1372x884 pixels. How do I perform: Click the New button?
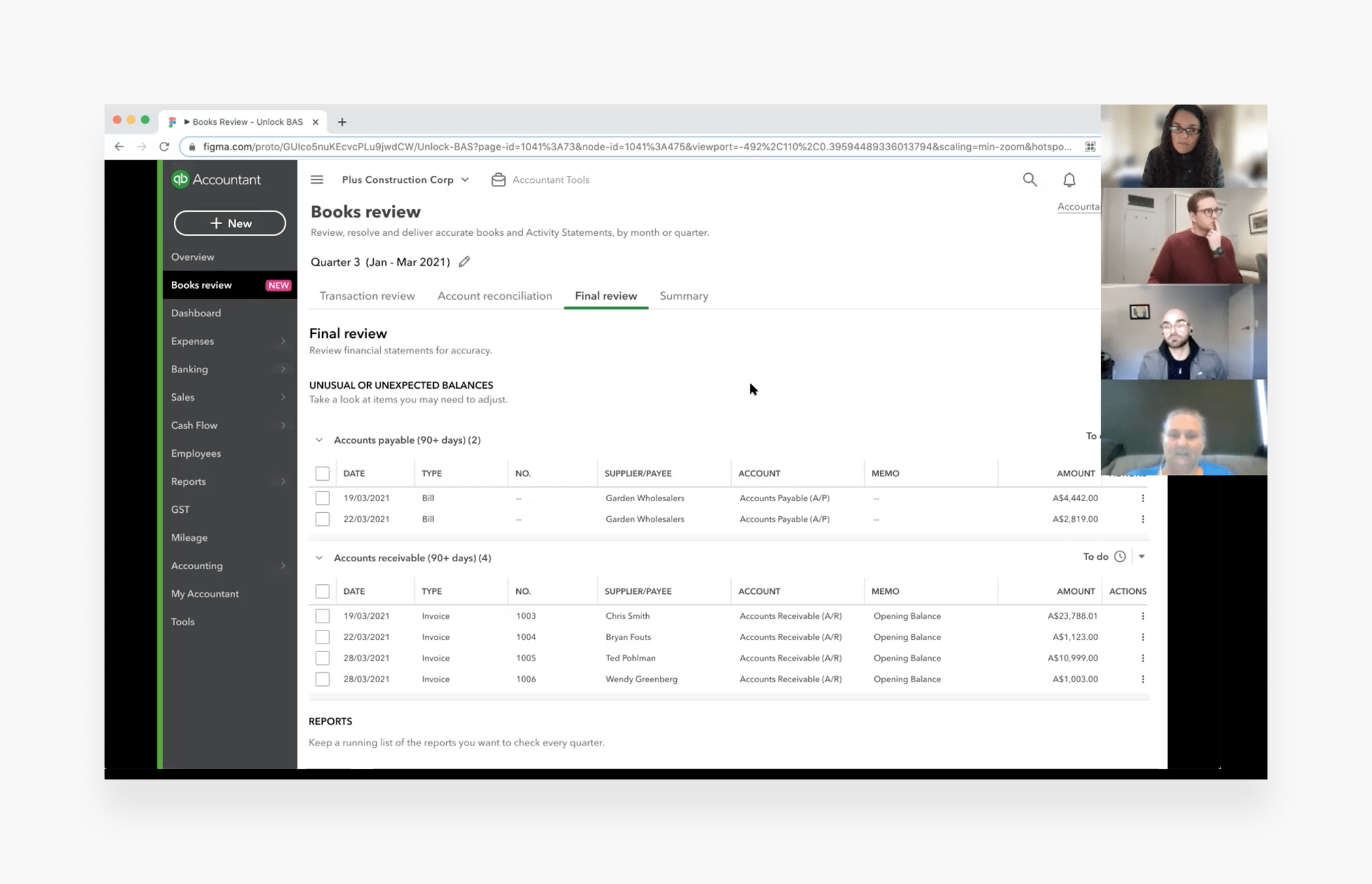[230, 223]
